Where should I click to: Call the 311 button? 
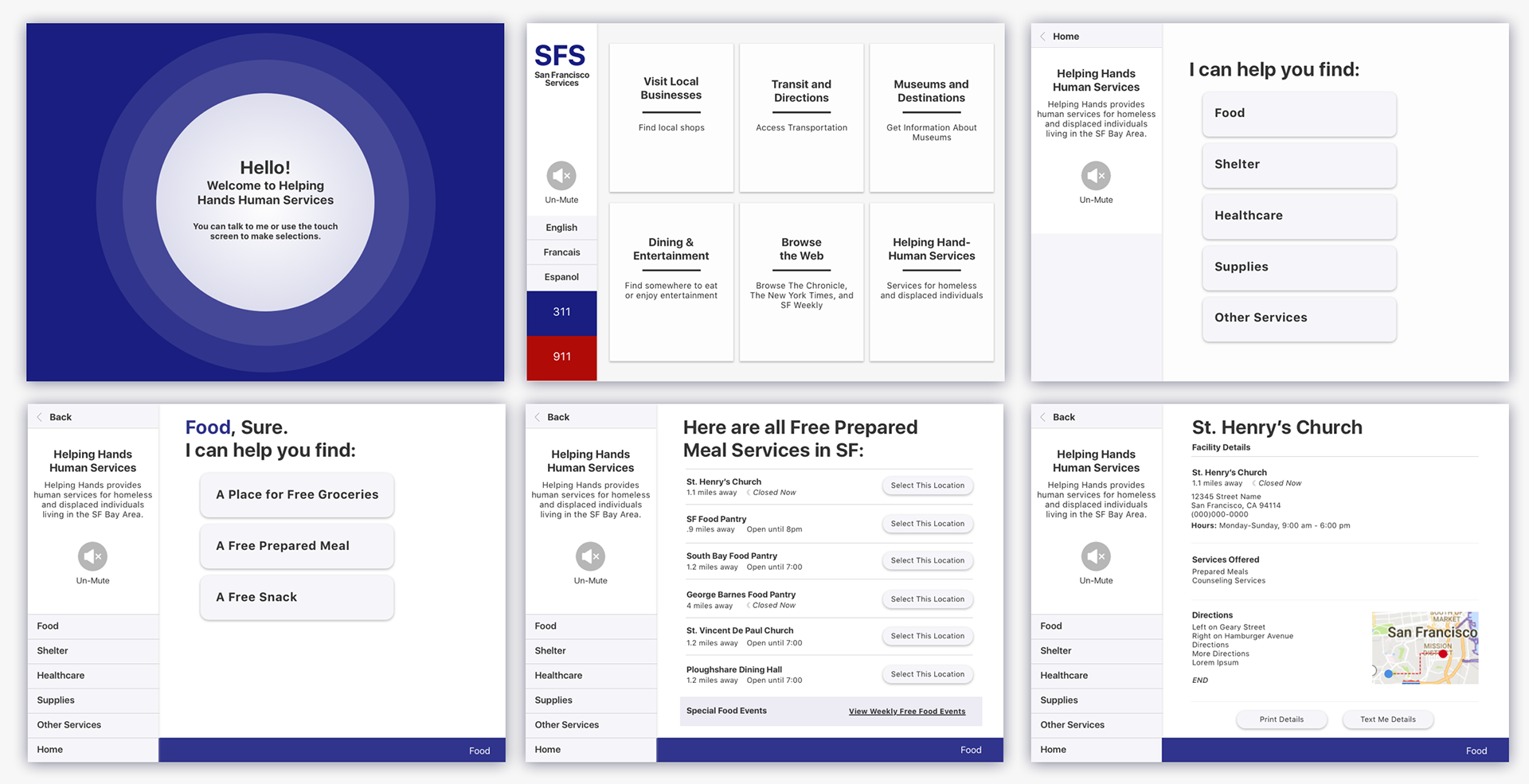(561, 312)
